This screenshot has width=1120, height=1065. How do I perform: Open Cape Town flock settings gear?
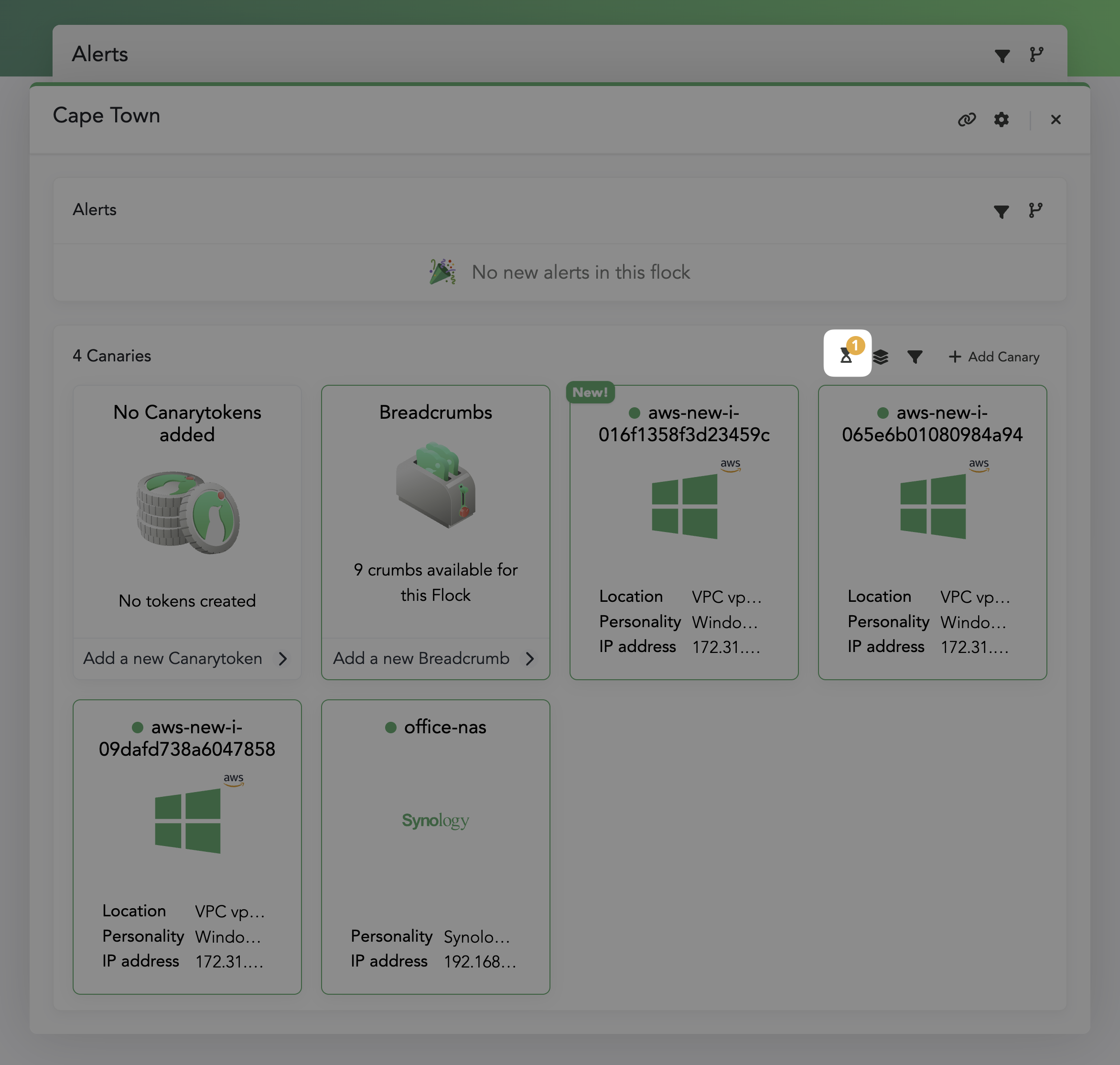click(x=1001, y=120)
